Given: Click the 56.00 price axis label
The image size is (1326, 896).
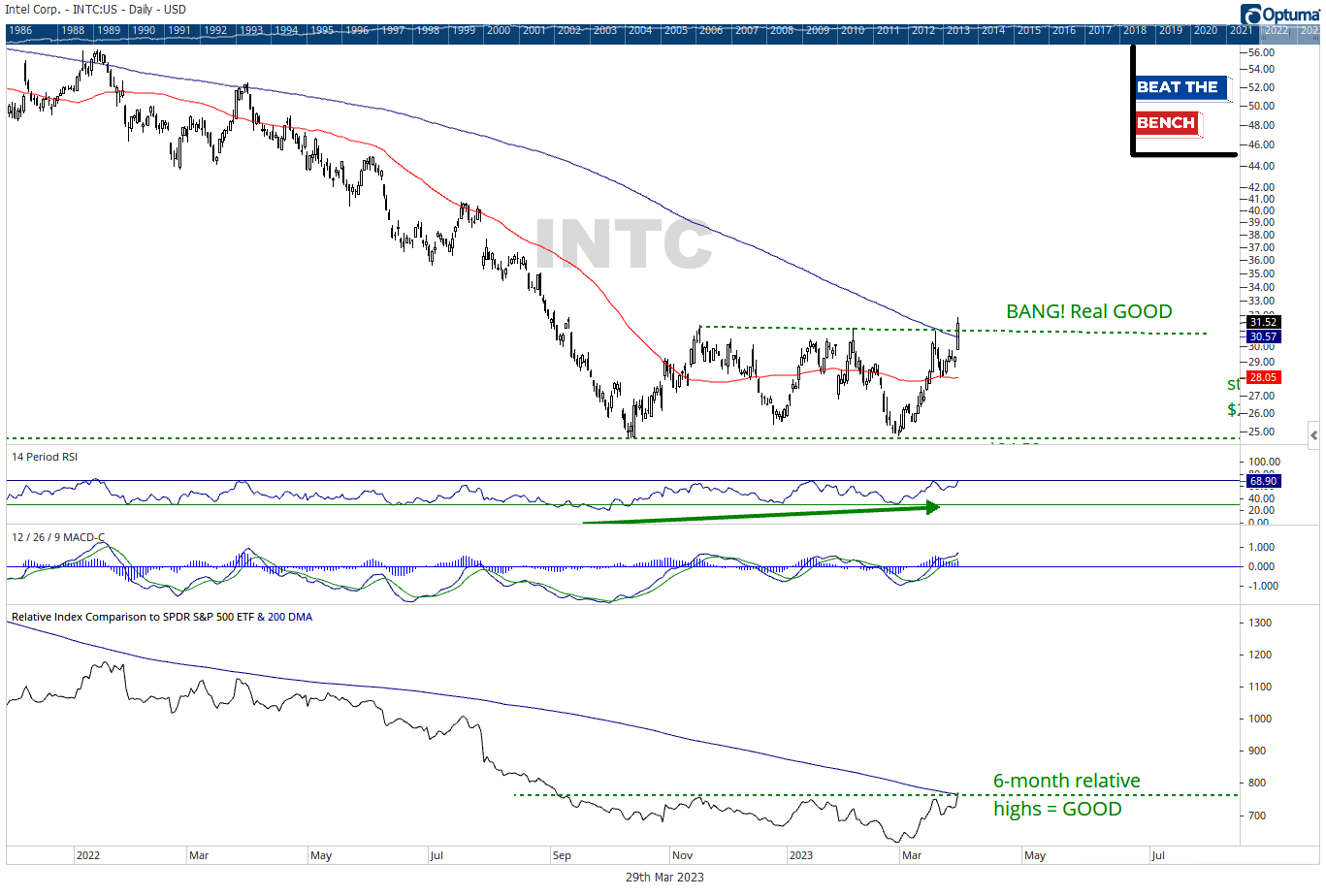Looking at the screenshot, I should pyautogui.click(x=1262, y=53).
